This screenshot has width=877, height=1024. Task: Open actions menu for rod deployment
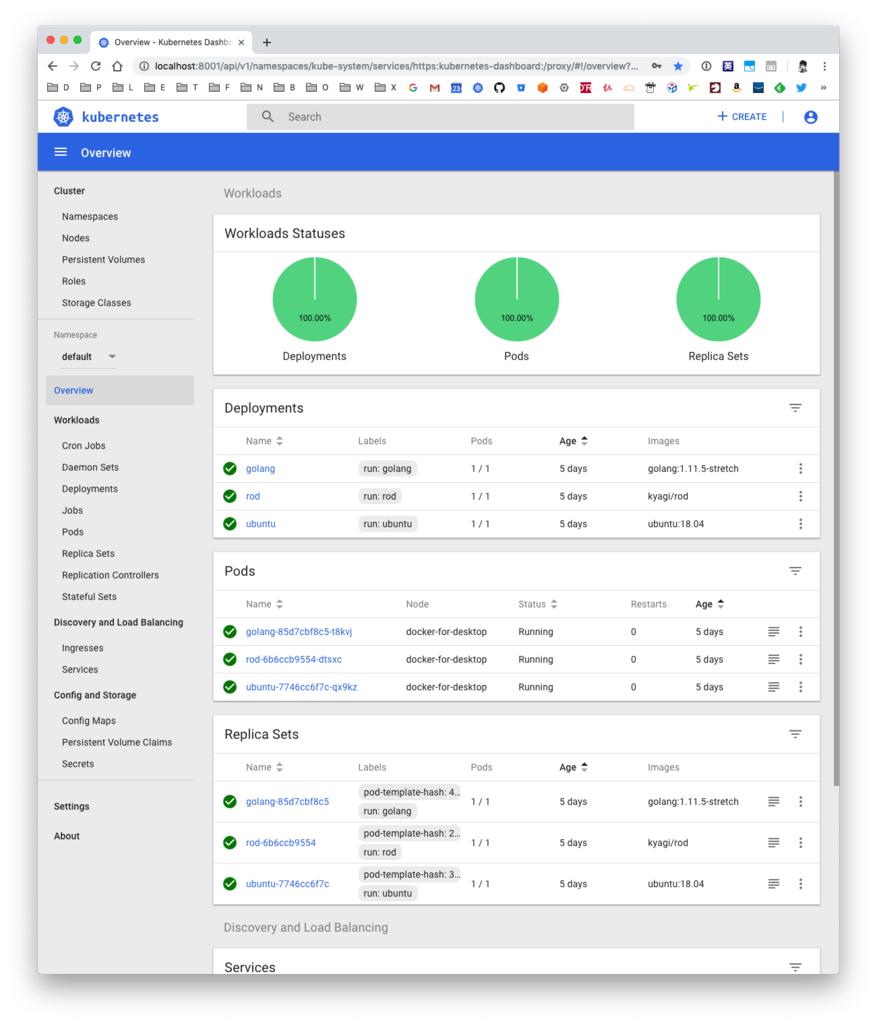tap(801, 496)
